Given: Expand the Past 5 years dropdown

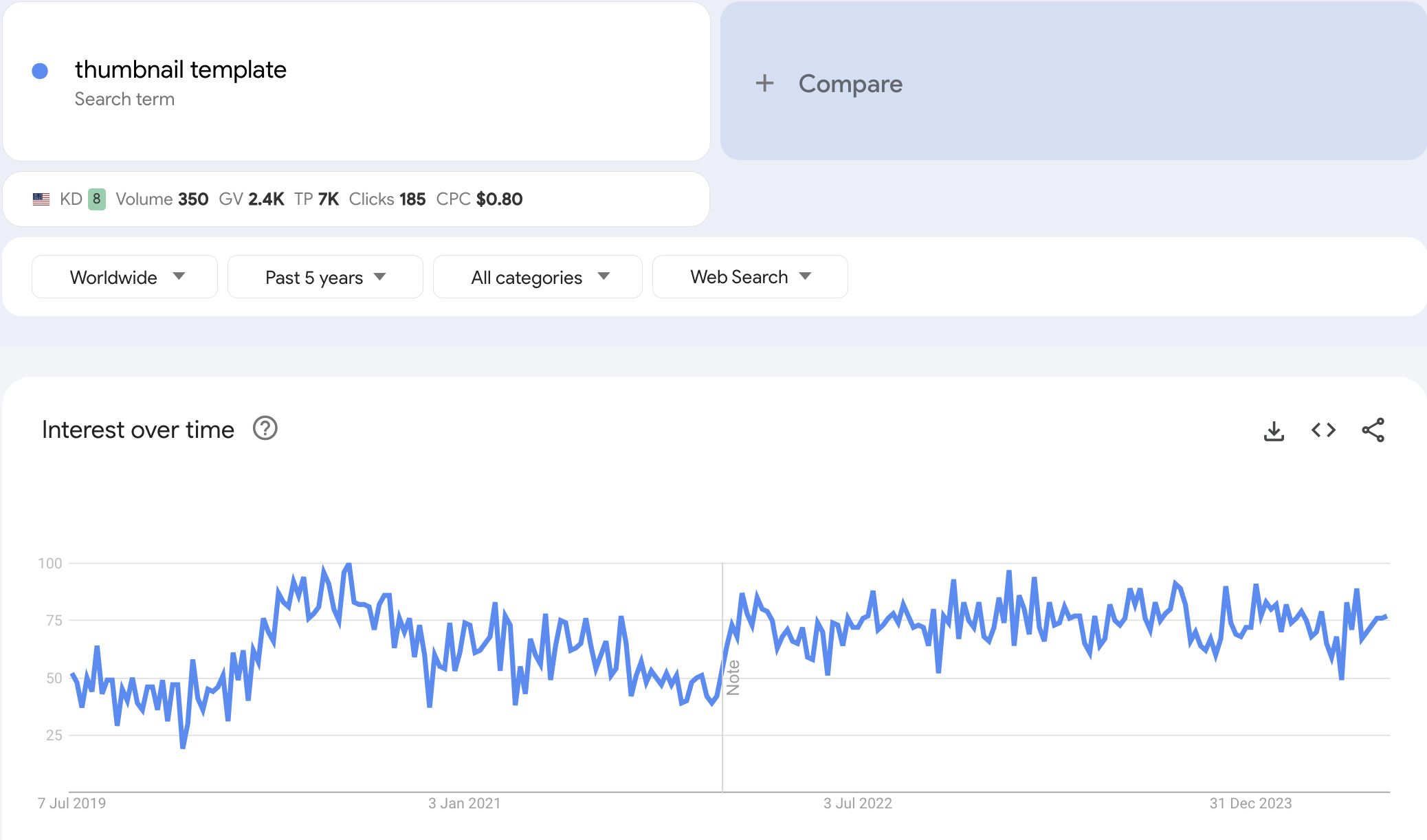Looking at the screenshot, I should [324, 277].
